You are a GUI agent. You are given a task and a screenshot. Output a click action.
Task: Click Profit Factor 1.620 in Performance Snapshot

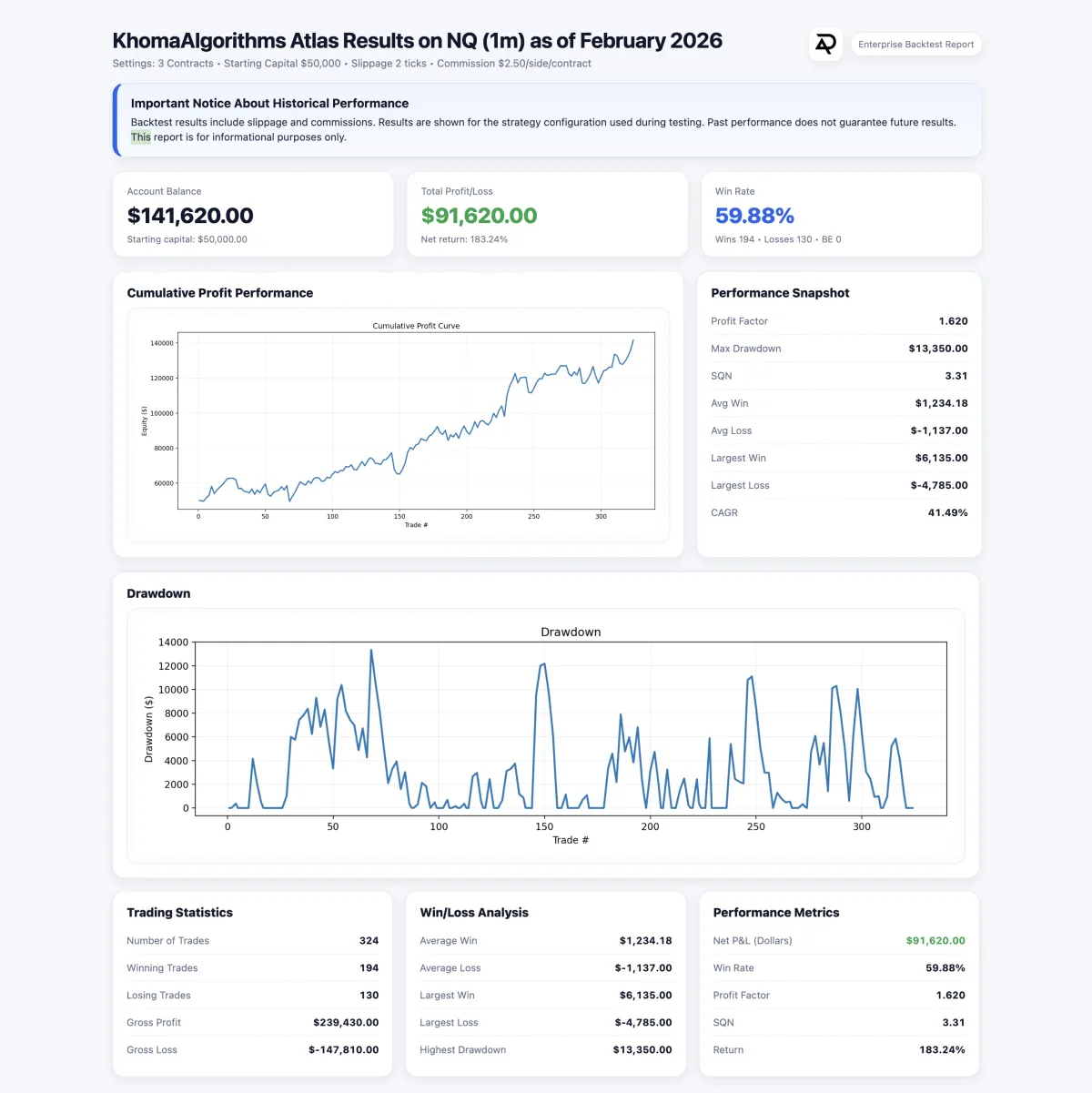(839, 321)
